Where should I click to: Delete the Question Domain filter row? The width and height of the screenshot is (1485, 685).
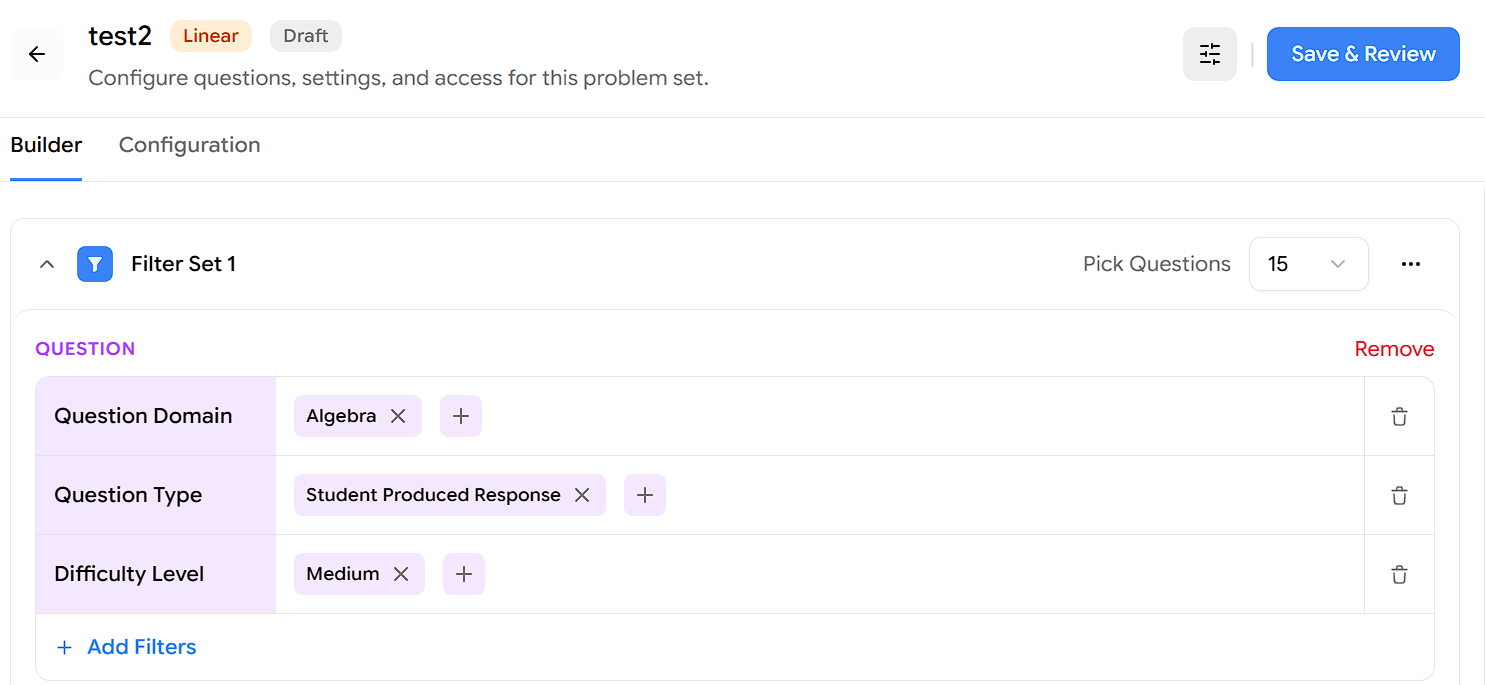pos(1399,416)
